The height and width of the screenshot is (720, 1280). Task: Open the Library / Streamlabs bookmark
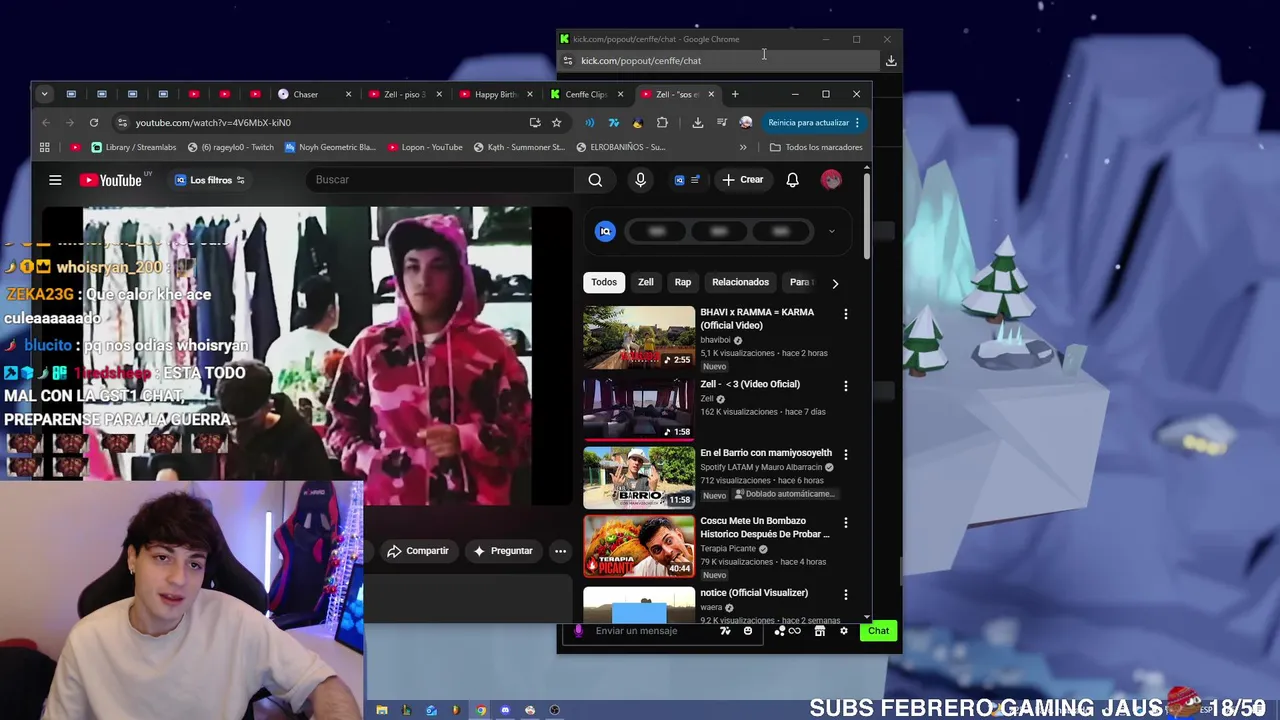[x=133, y=147]
